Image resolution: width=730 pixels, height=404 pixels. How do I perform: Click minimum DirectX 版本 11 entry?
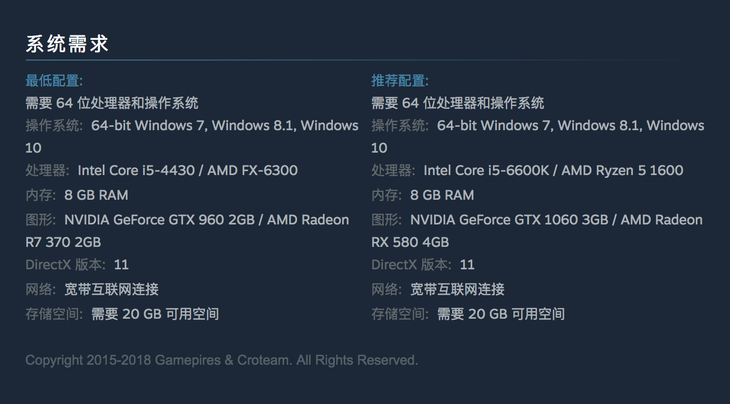77,265
